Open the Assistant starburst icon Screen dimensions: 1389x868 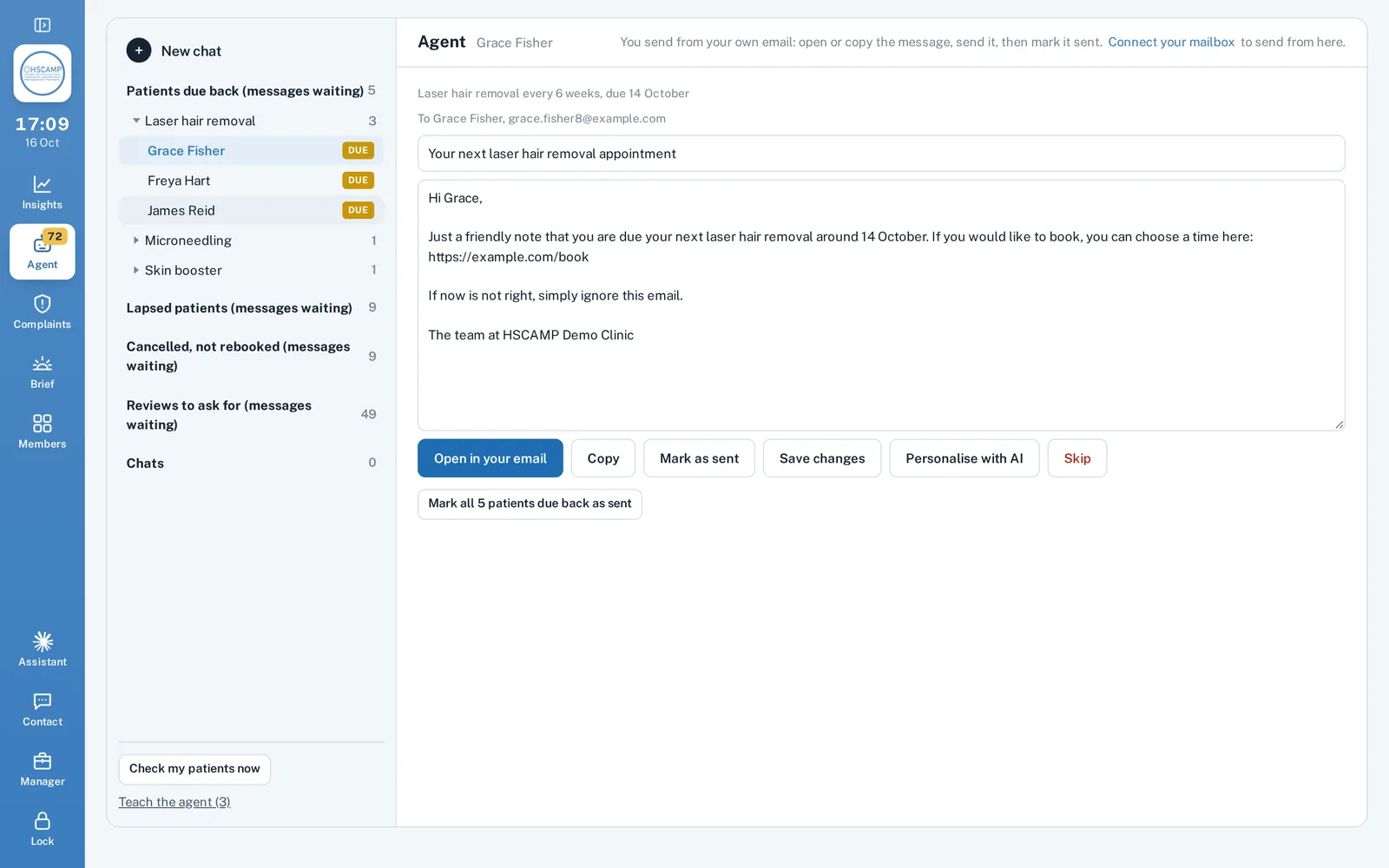point(42,641)
